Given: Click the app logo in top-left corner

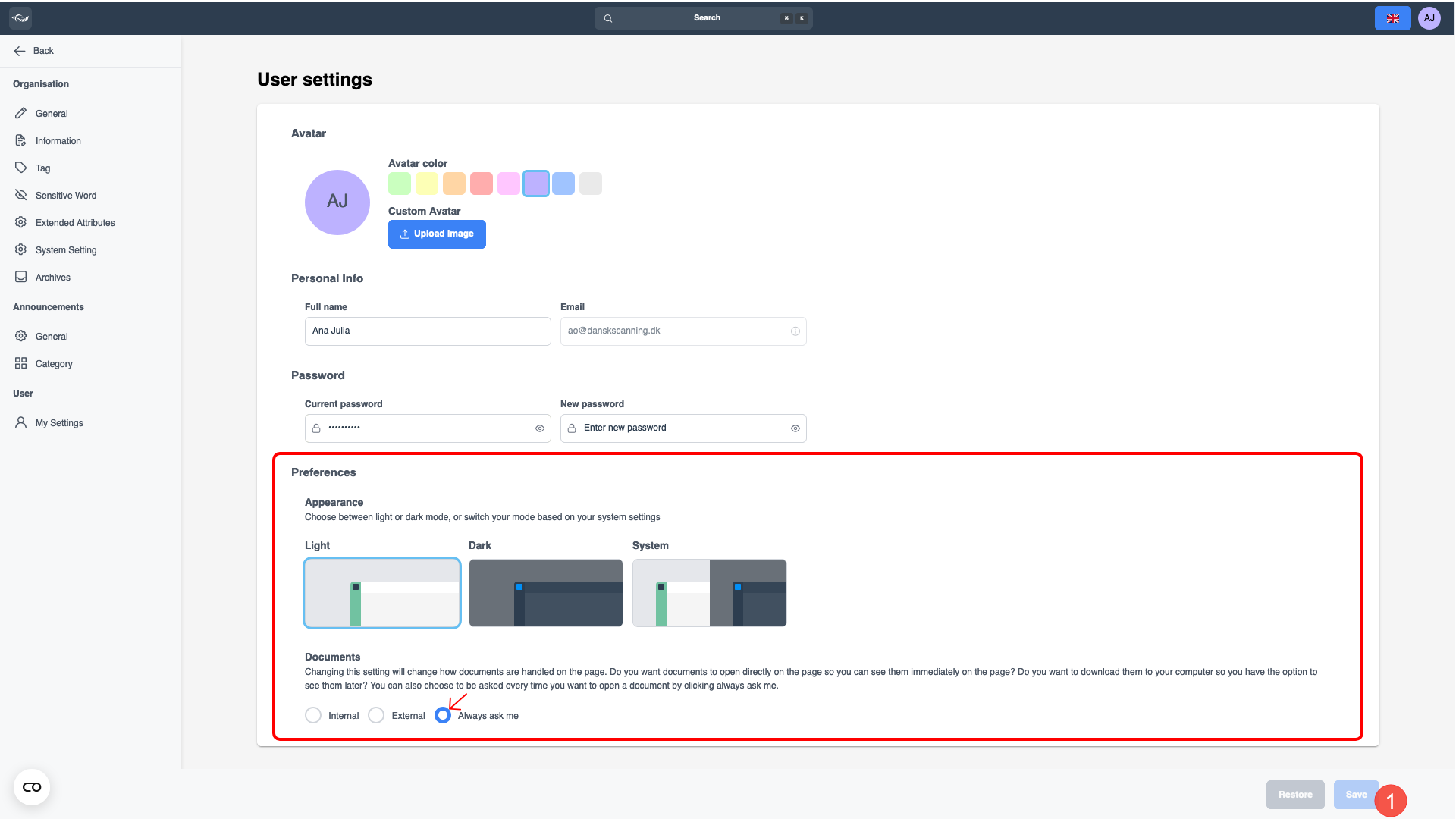Looking at the screenshot, I should click(x=20, y=17).
